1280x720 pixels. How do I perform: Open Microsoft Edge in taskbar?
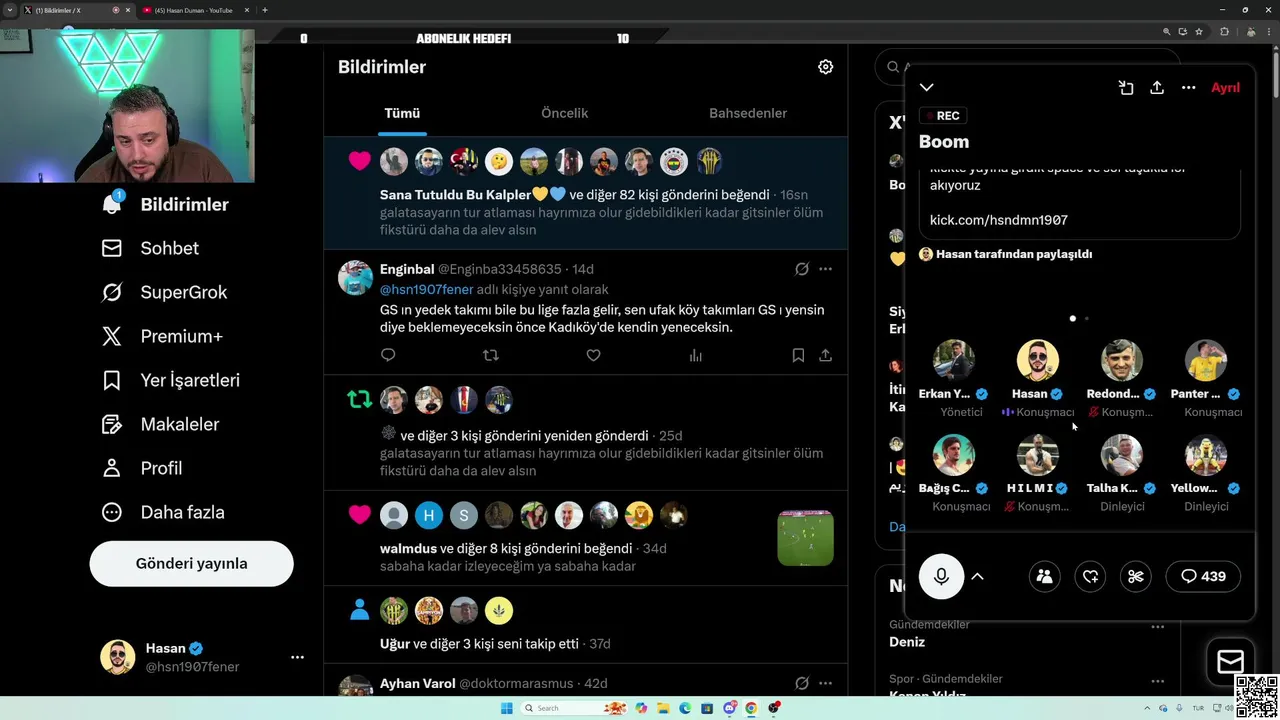tap(685, 708)
